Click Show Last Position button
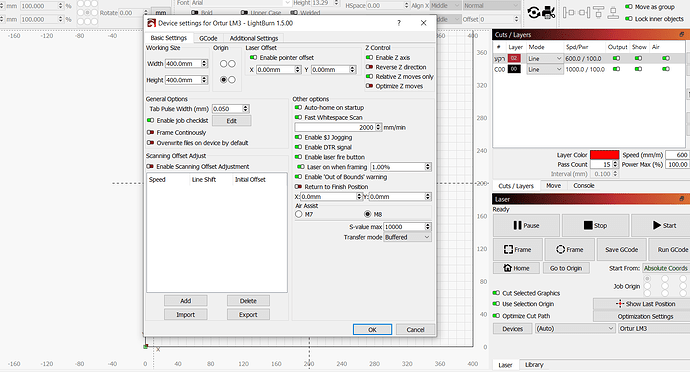 pos(645,304)
